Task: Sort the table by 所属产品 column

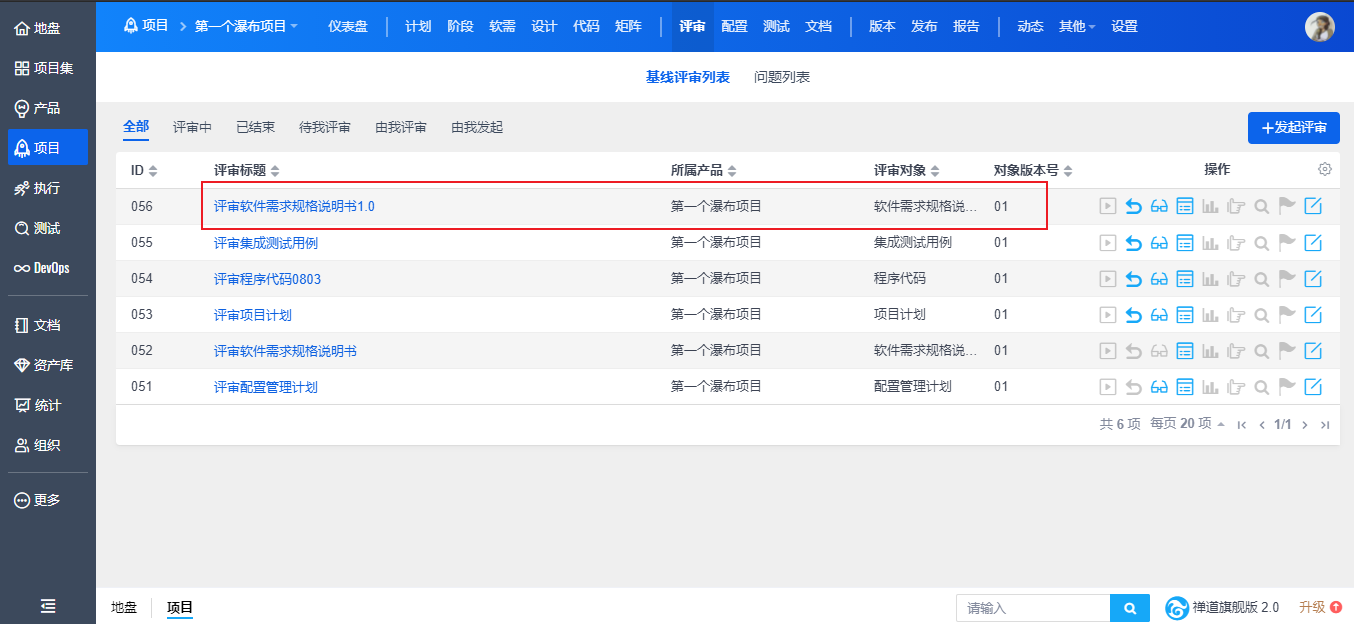Action: pyautogui.click(x=704, y=170)
